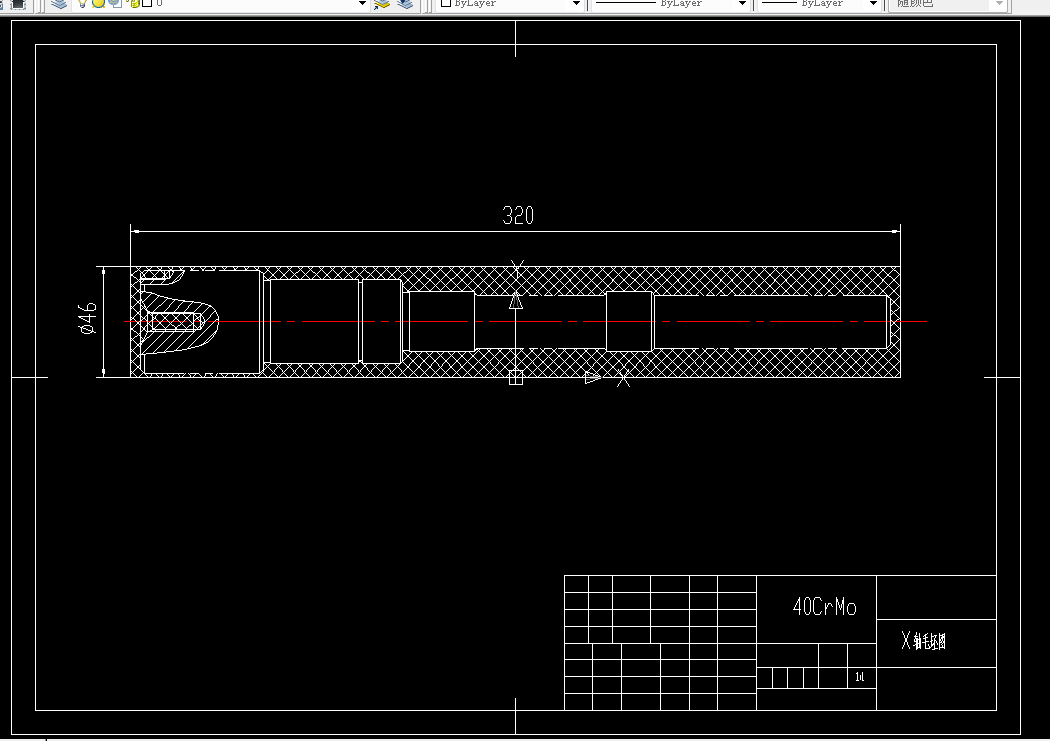Click the square grip below the shaft

pyautogui.click(x=516, y=378)
